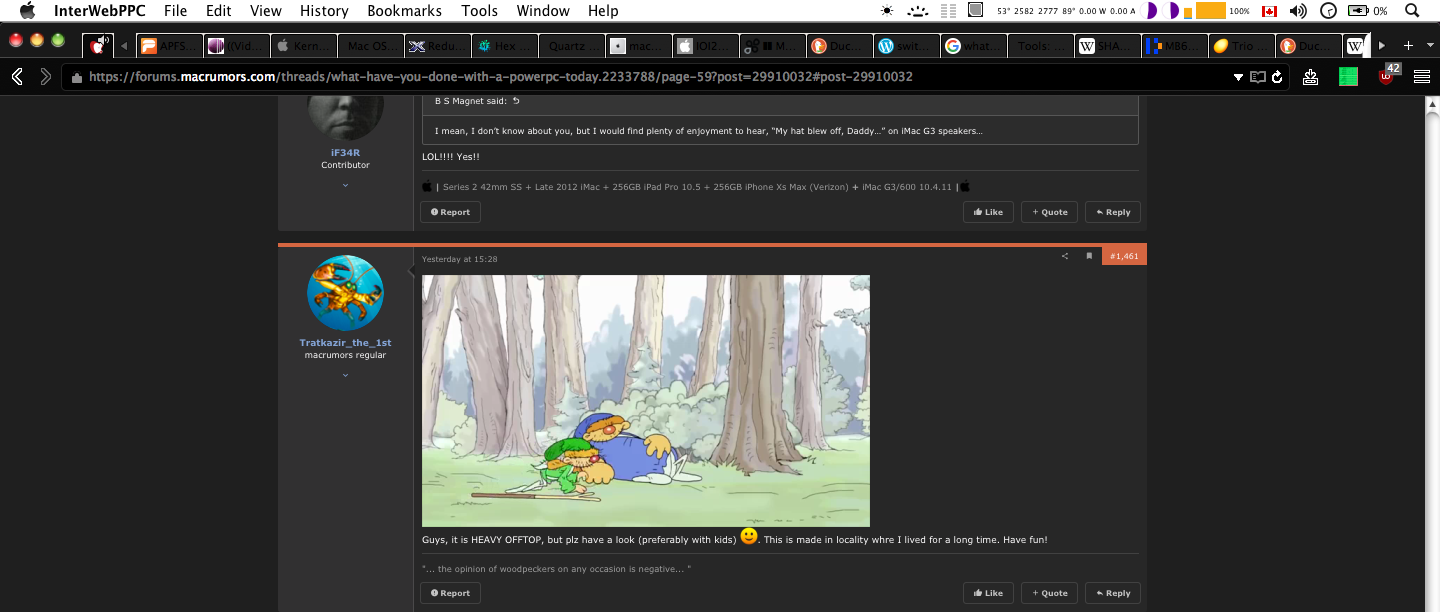Open the View menu
This screenshot has width=1440, height=612.
266,11
